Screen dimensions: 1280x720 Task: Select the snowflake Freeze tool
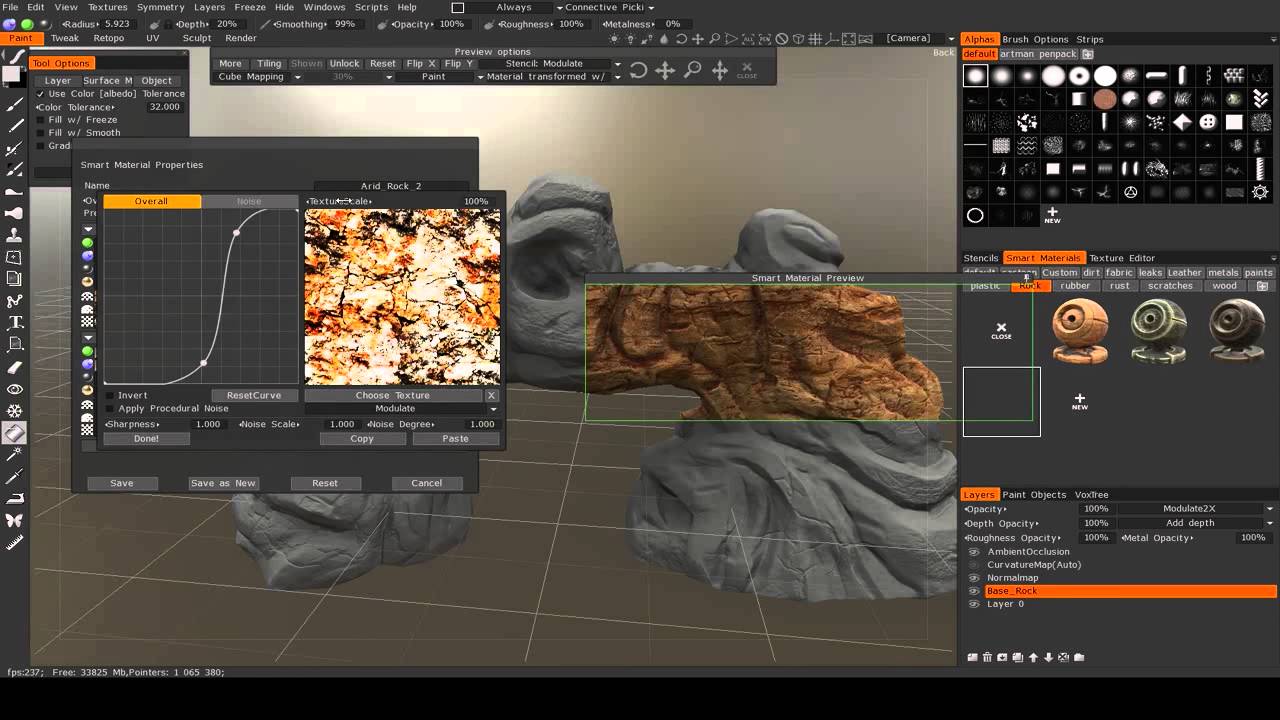(15, 411)
